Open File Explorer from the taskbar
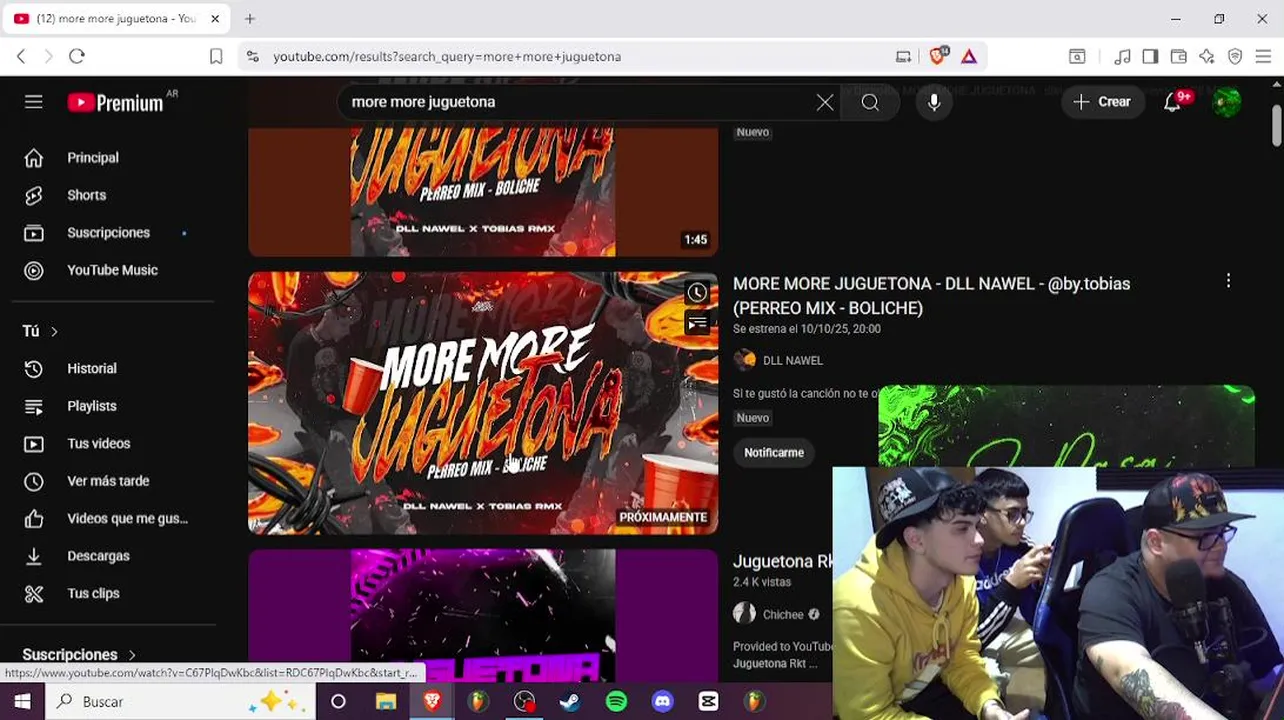This screenshot has height=720, width=1284. click(x=385, y=702)
